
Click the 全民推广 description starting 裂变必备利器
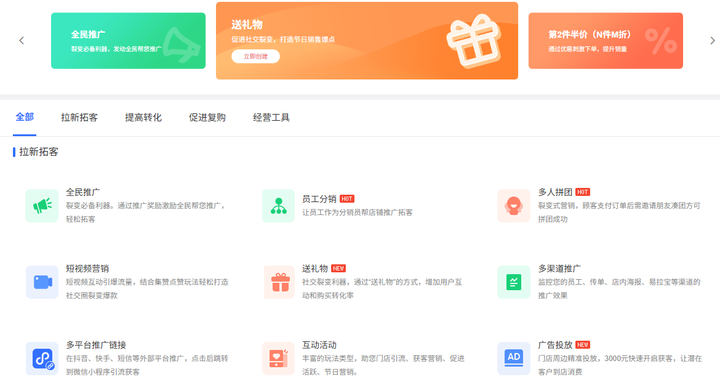(x=146, y=212)
